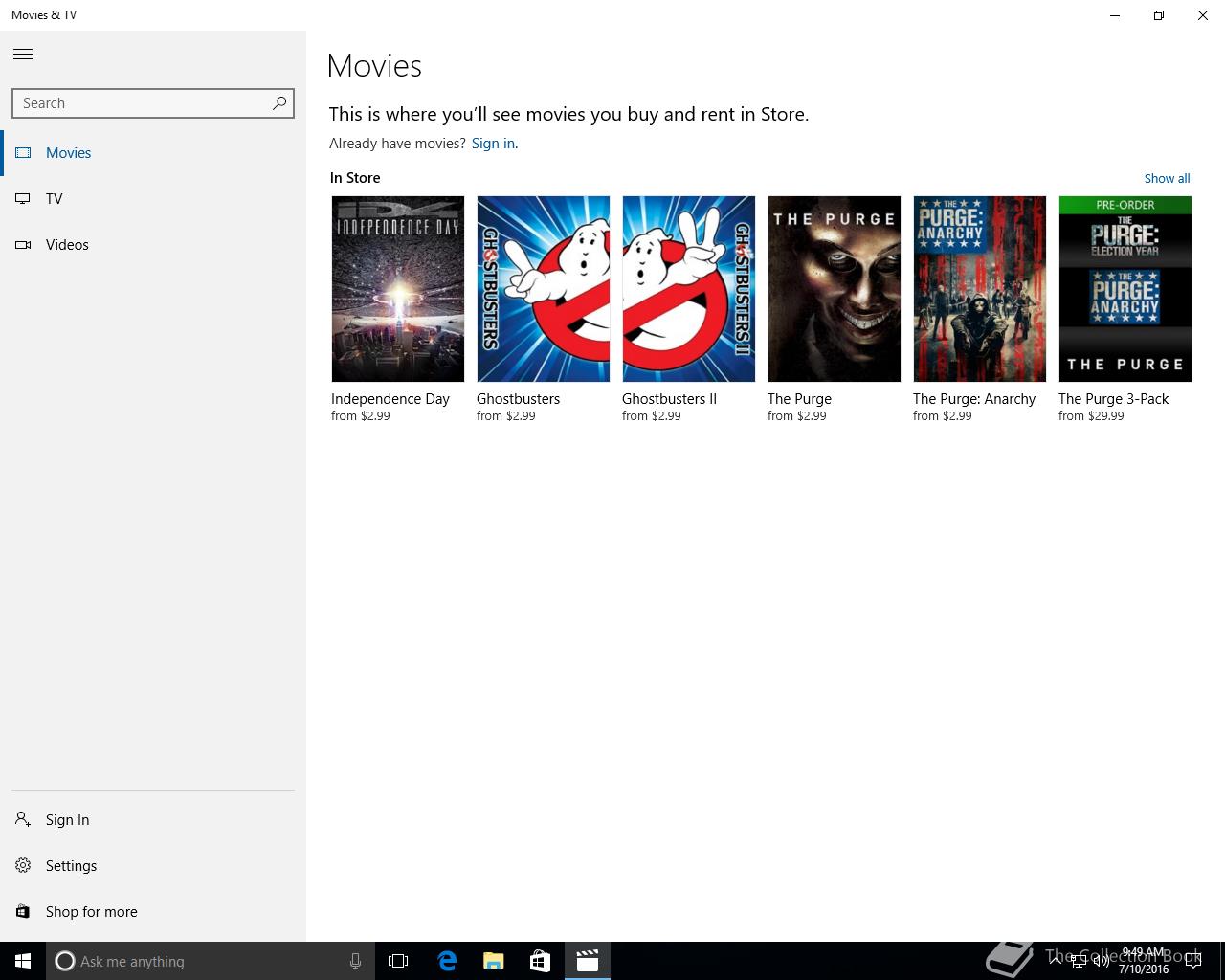Open The Purge: Anarchy poster
Viewport: 1225px width, 980px height.
pyautogui.click(x=980, y=289)
